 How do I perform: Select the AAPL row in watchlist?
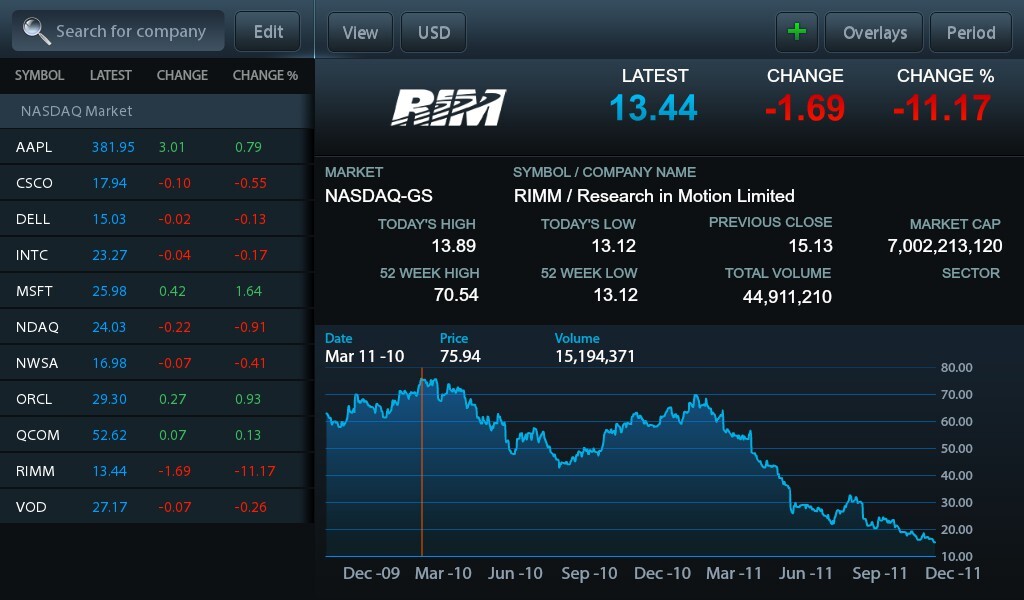pos(156,147)
